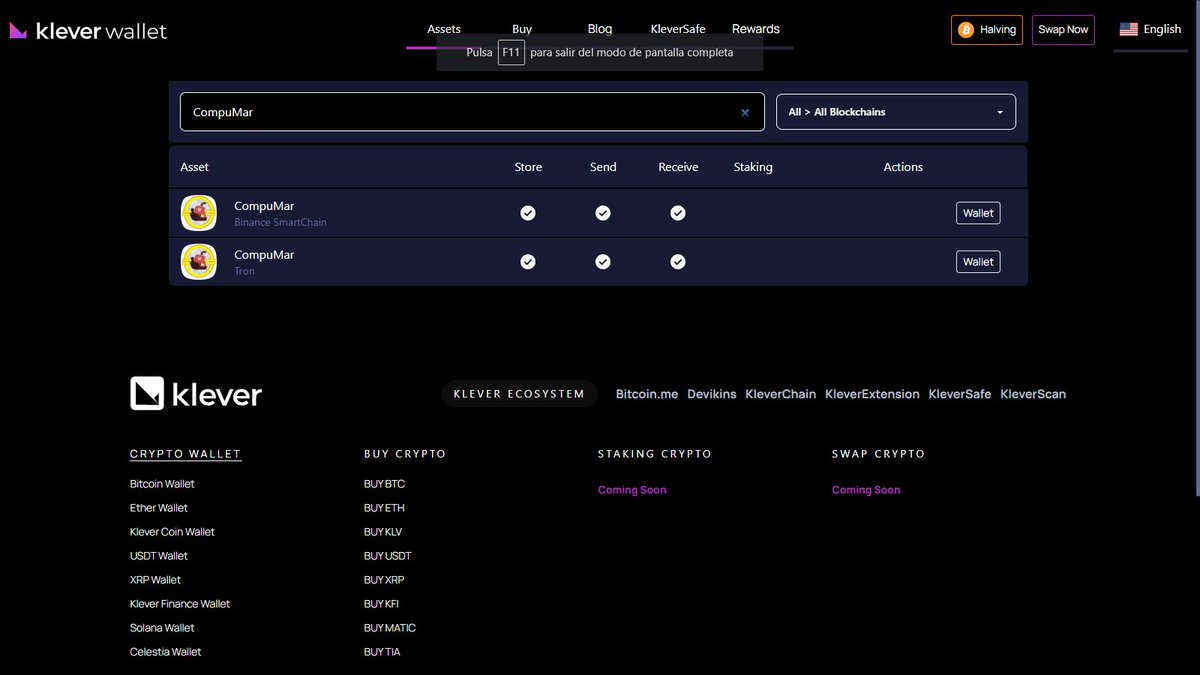1200x675 pixels.
Task: Go to the Blog tab
Action: [600, 30]
